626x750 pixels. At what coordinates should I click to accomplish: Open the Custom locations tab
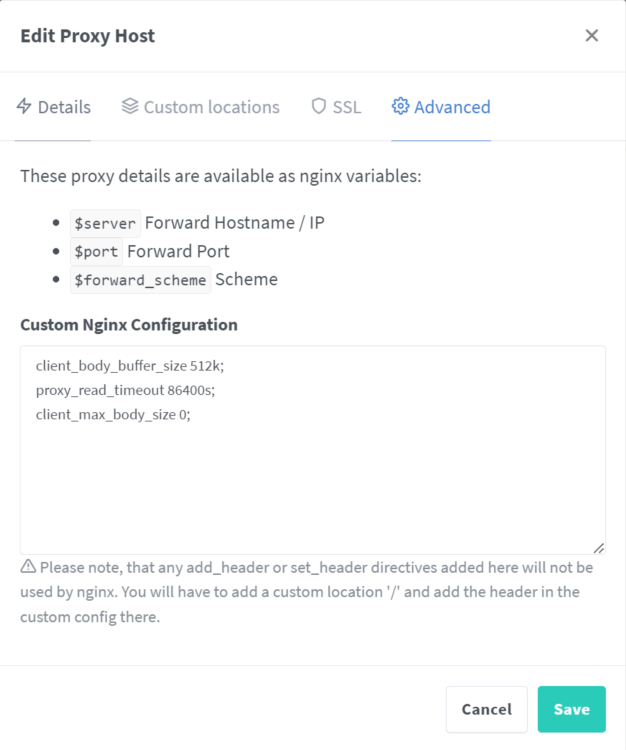coord(200,107)
